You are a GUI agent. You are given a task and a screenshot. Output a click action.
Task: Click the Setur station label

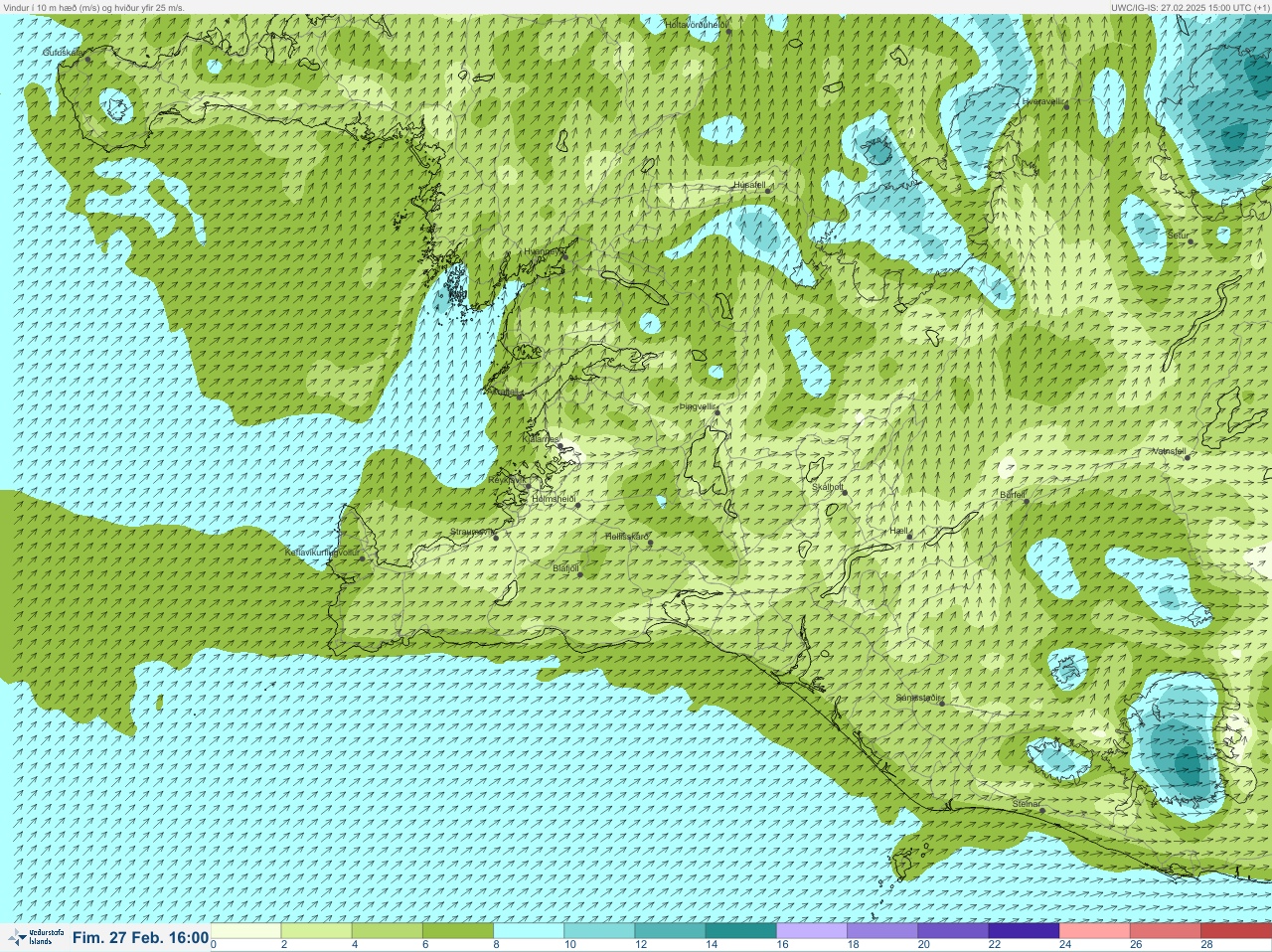tap(1178, 236)
